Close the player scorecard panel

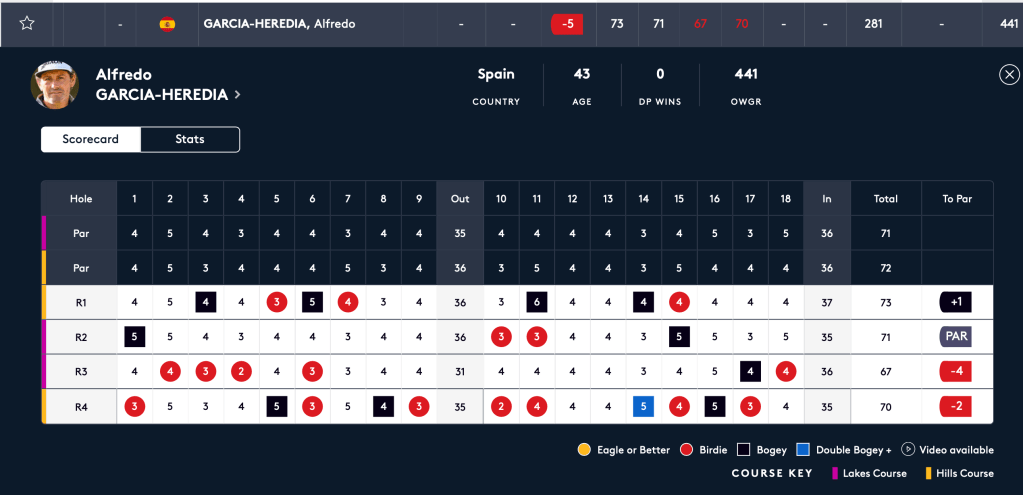pyautogui.click(x=1009, y=74)
